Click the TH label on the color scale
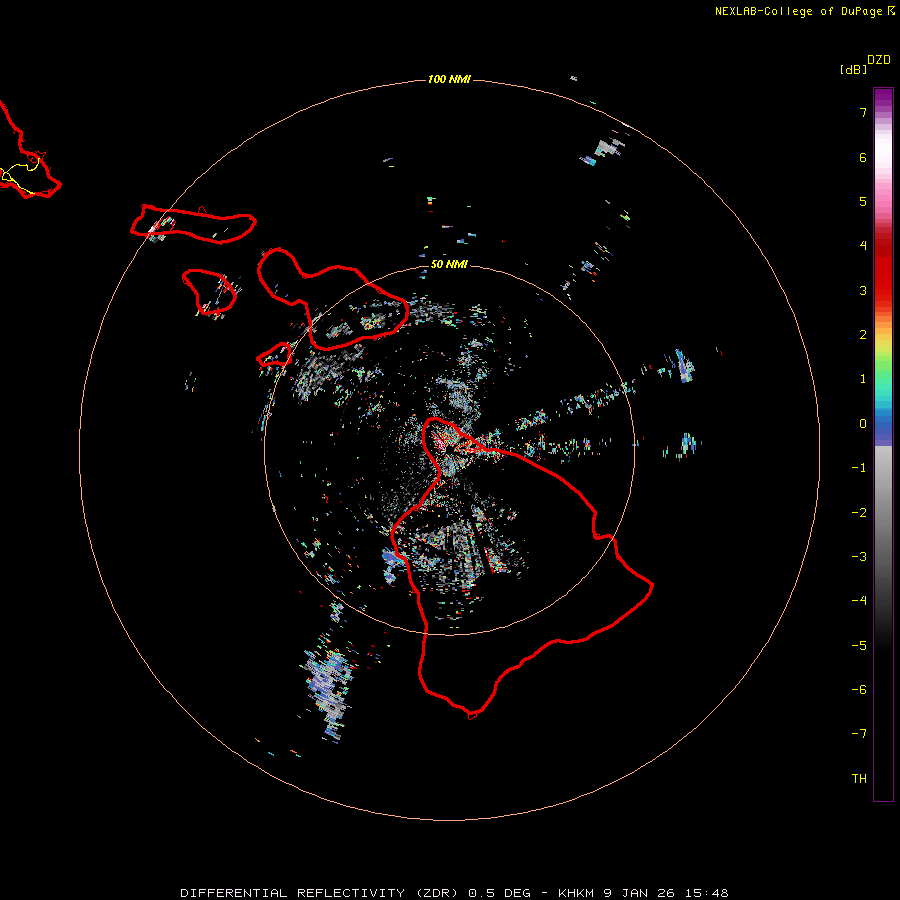900x900 pixels. 859,778
